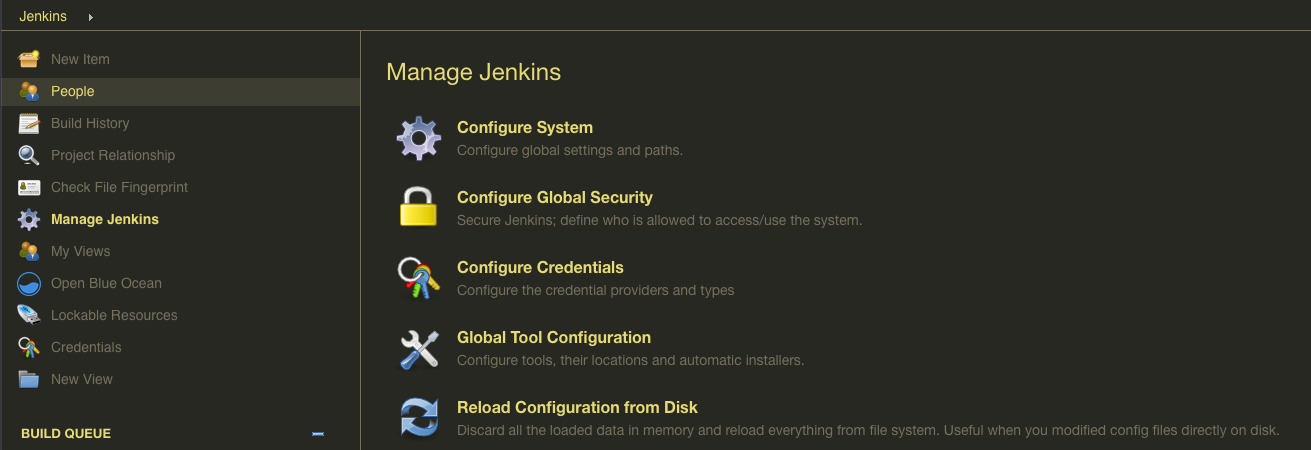Select the Manage Jenkins sidebar link

pos(105,219)
